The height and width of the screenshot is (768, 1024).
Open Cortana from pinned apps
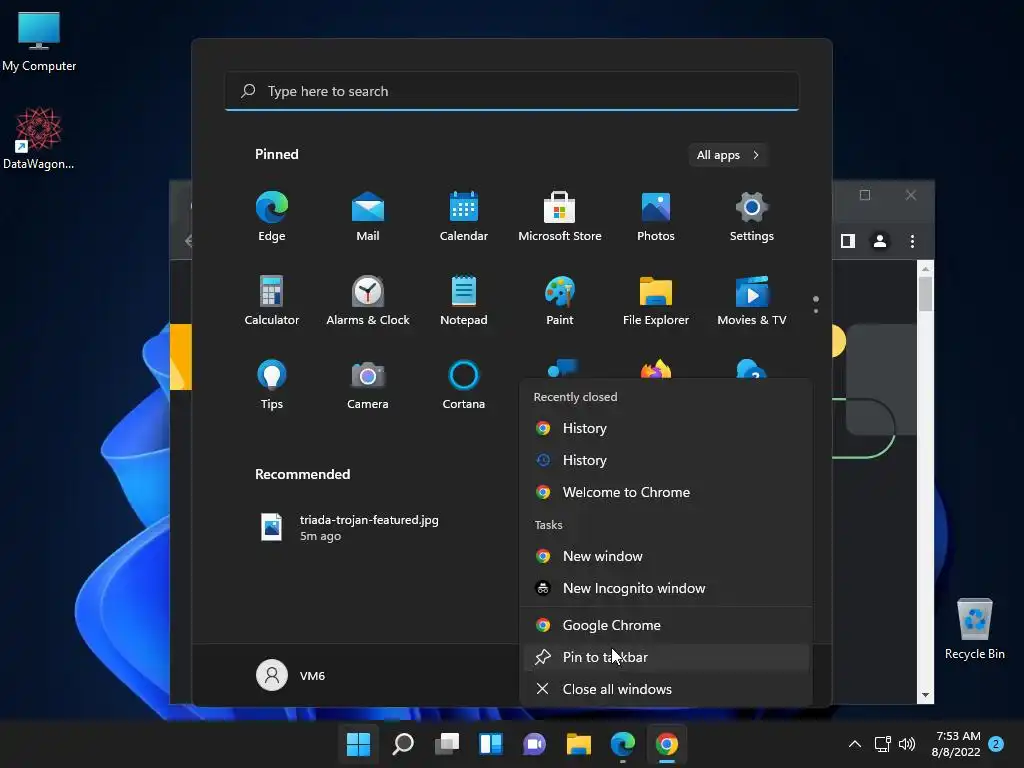point(464,385)
